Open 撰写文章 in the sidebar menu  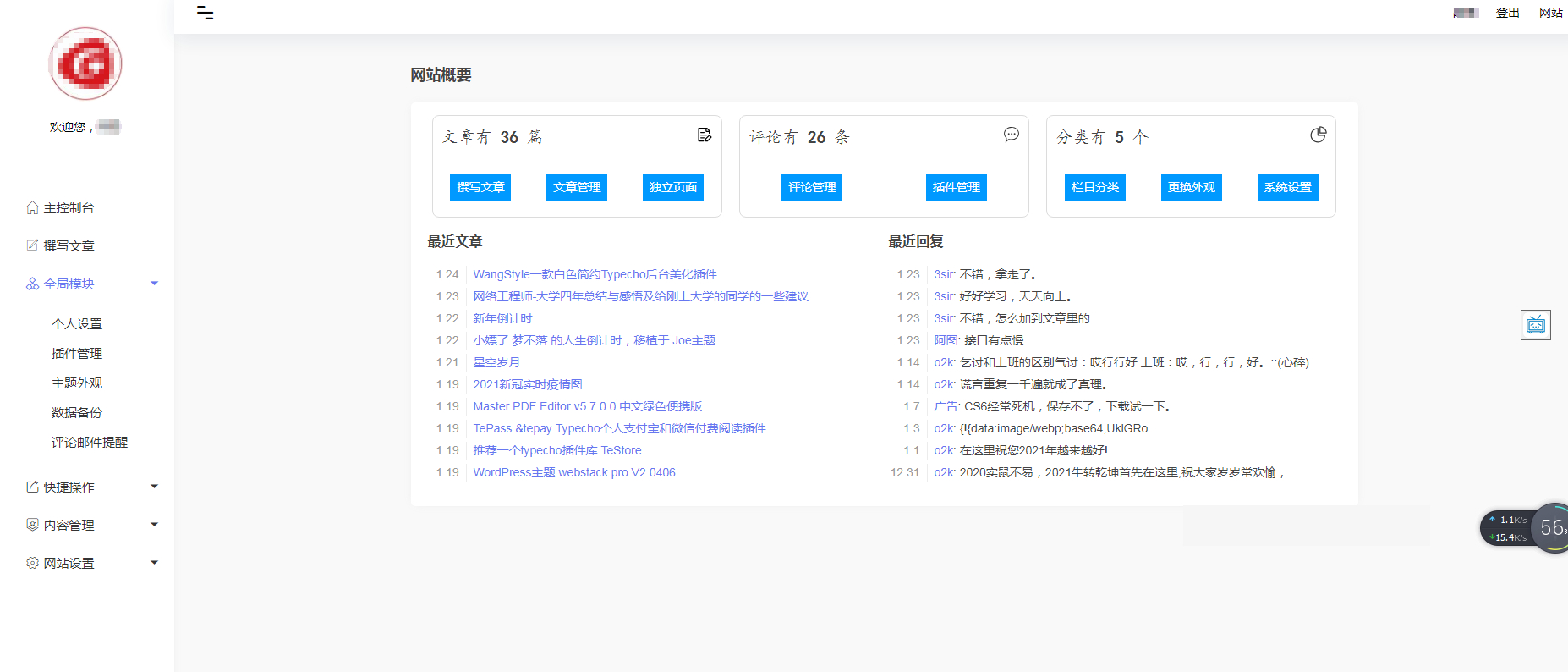tap(69, 245)
